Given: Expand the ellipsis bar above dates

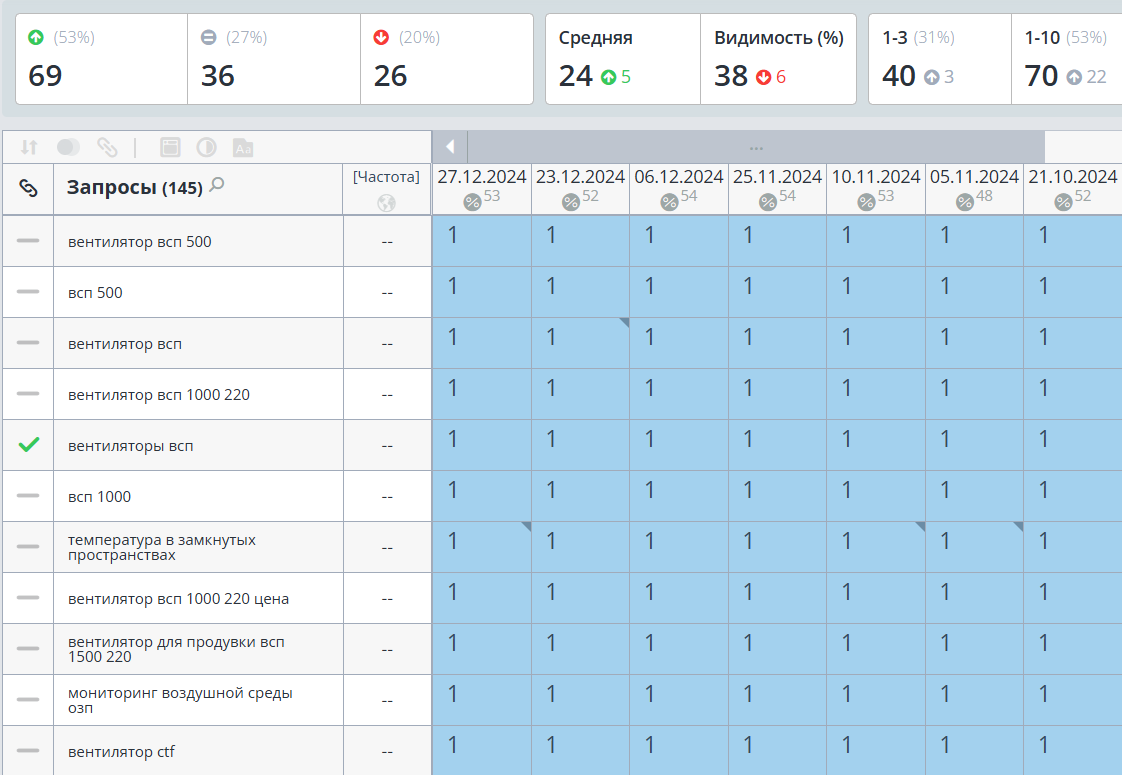Looking at the screenshot, I should tap(756, 147).
